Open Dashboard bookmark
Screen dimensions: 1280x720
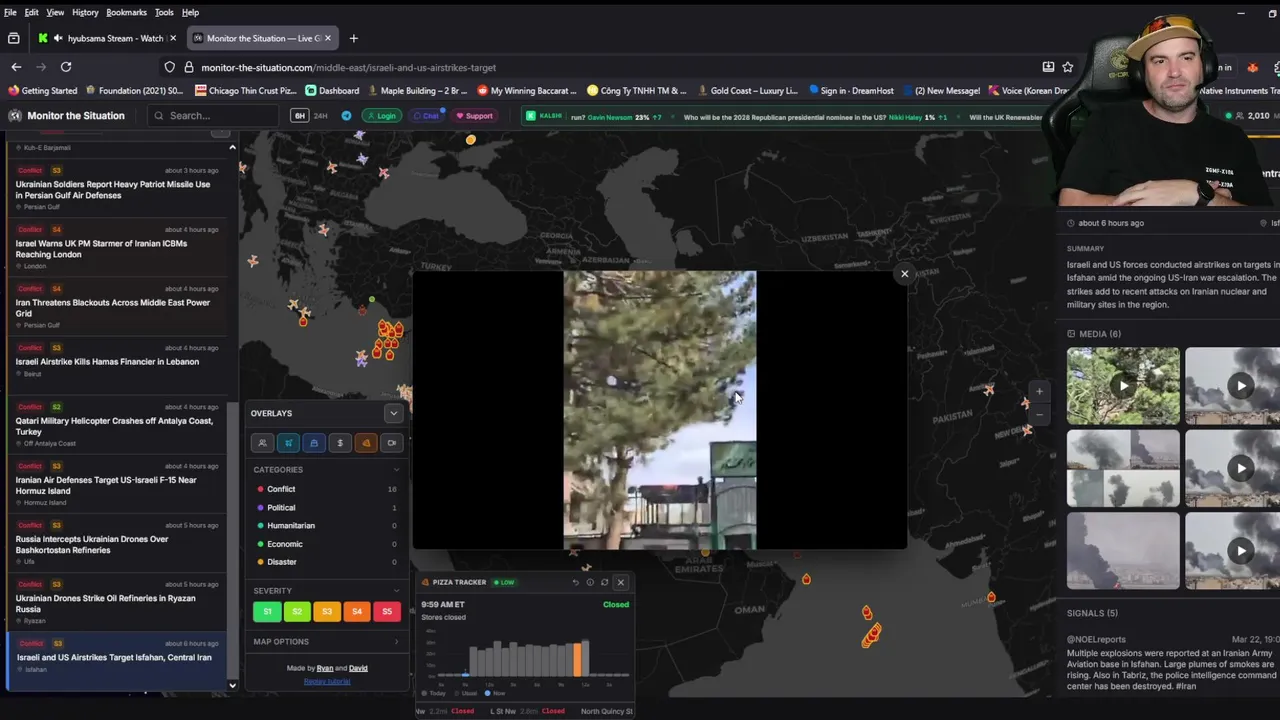332,90
